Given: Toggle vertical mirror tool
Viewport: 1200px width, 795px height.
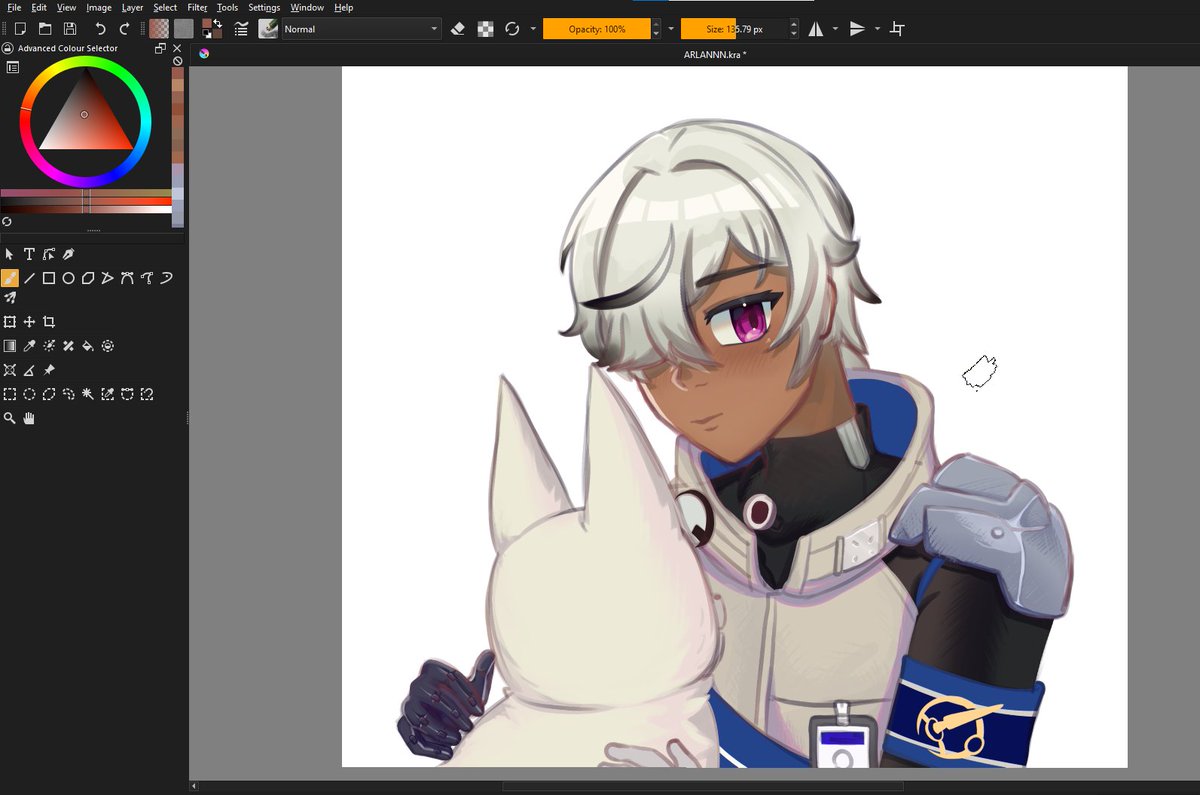Looking at the screenshot, I should (857, 29).
